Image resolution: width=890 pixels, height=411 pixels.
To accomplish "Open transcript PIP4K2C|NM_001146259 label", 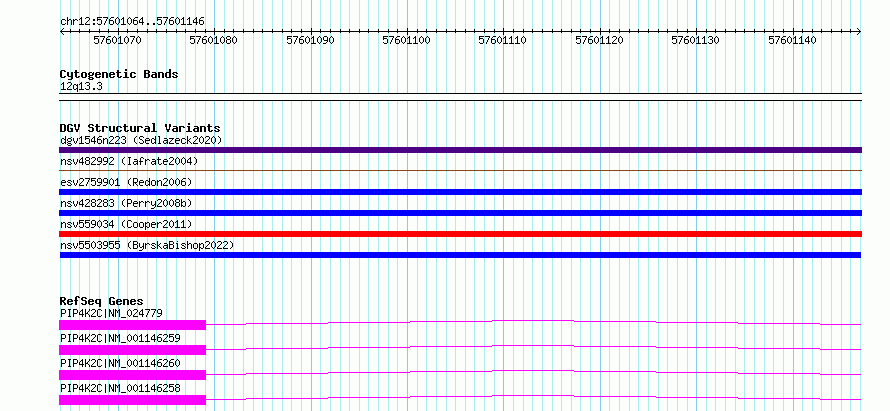I will 120,338.
